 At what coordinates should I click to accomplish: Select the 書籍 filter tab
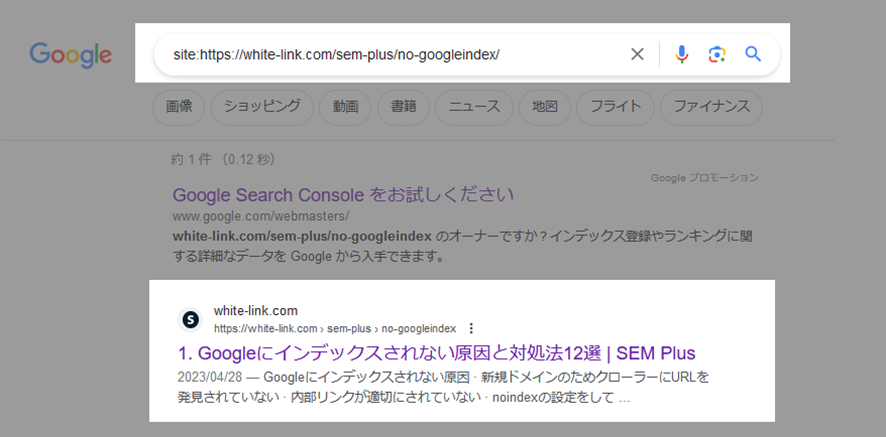(x=403, y=107)
